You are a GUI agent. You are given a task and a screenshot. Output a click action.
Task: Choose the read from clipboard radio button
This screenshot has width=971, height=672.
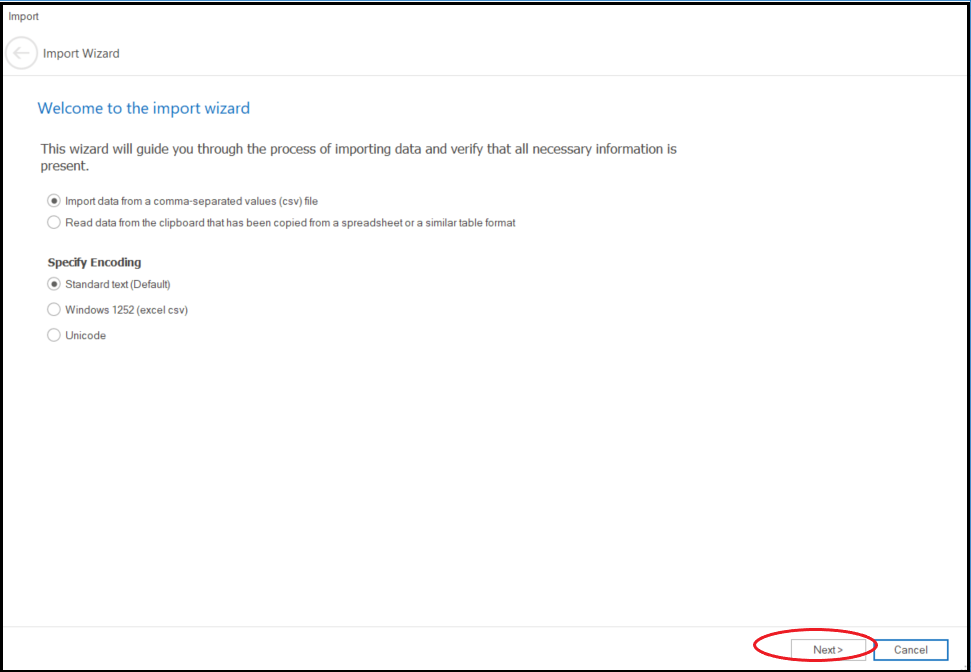point(54,223)
